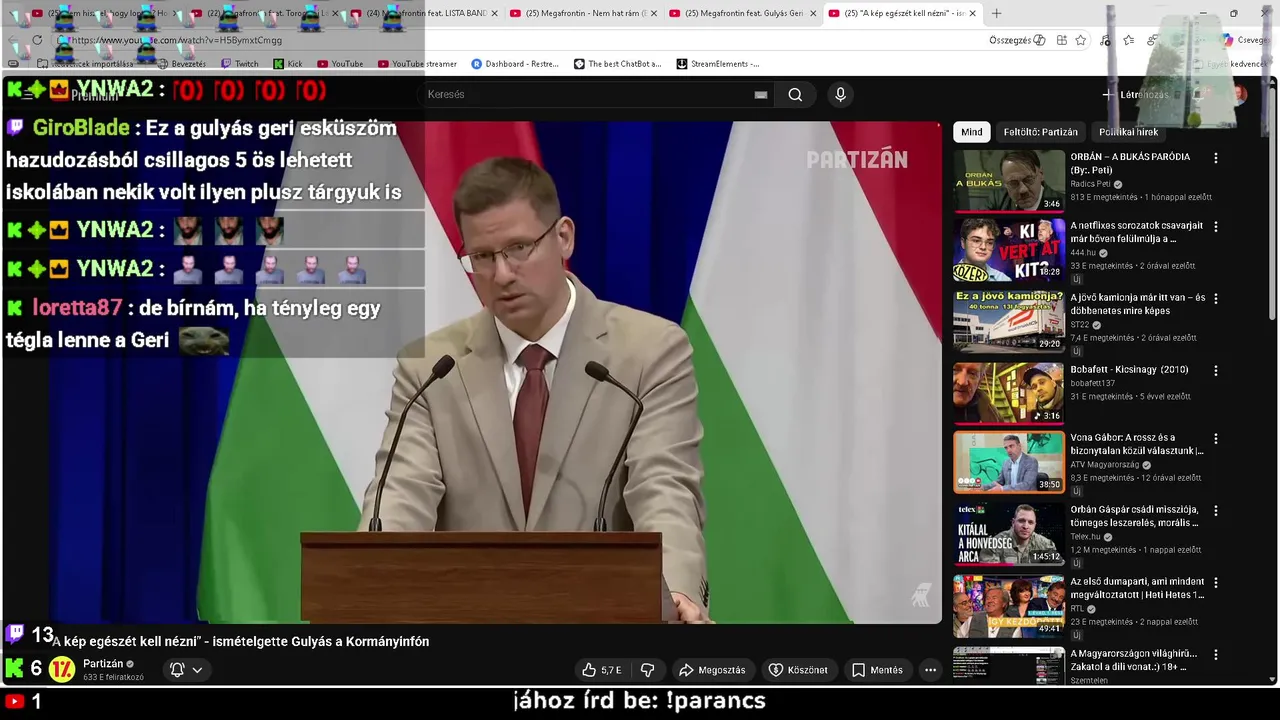Image resolution: width=1280 pixels, height=720 pixels.
Task: Select Politikai hírek filter chip
Action: click(1128, 132)
